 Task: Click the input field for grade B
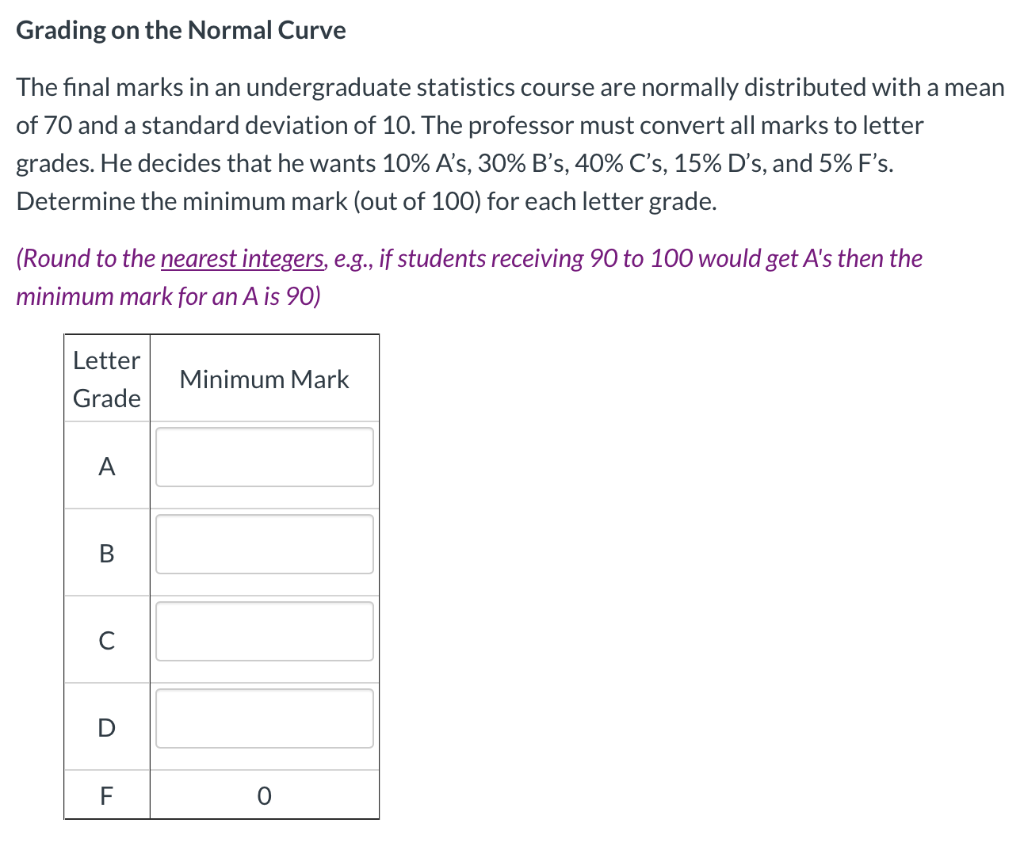(x=263, y=544)
